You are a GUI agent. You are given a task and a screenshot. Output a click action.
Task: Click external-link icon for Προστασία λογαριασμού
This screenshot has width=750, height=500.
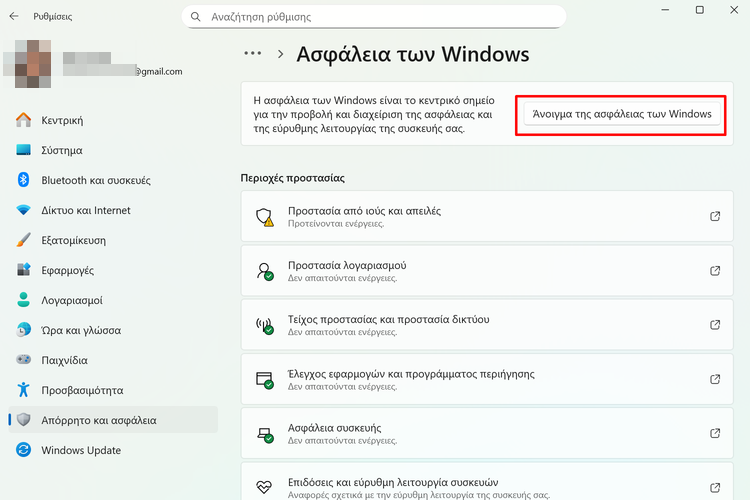pyautogui.click(x=715, y=271)
